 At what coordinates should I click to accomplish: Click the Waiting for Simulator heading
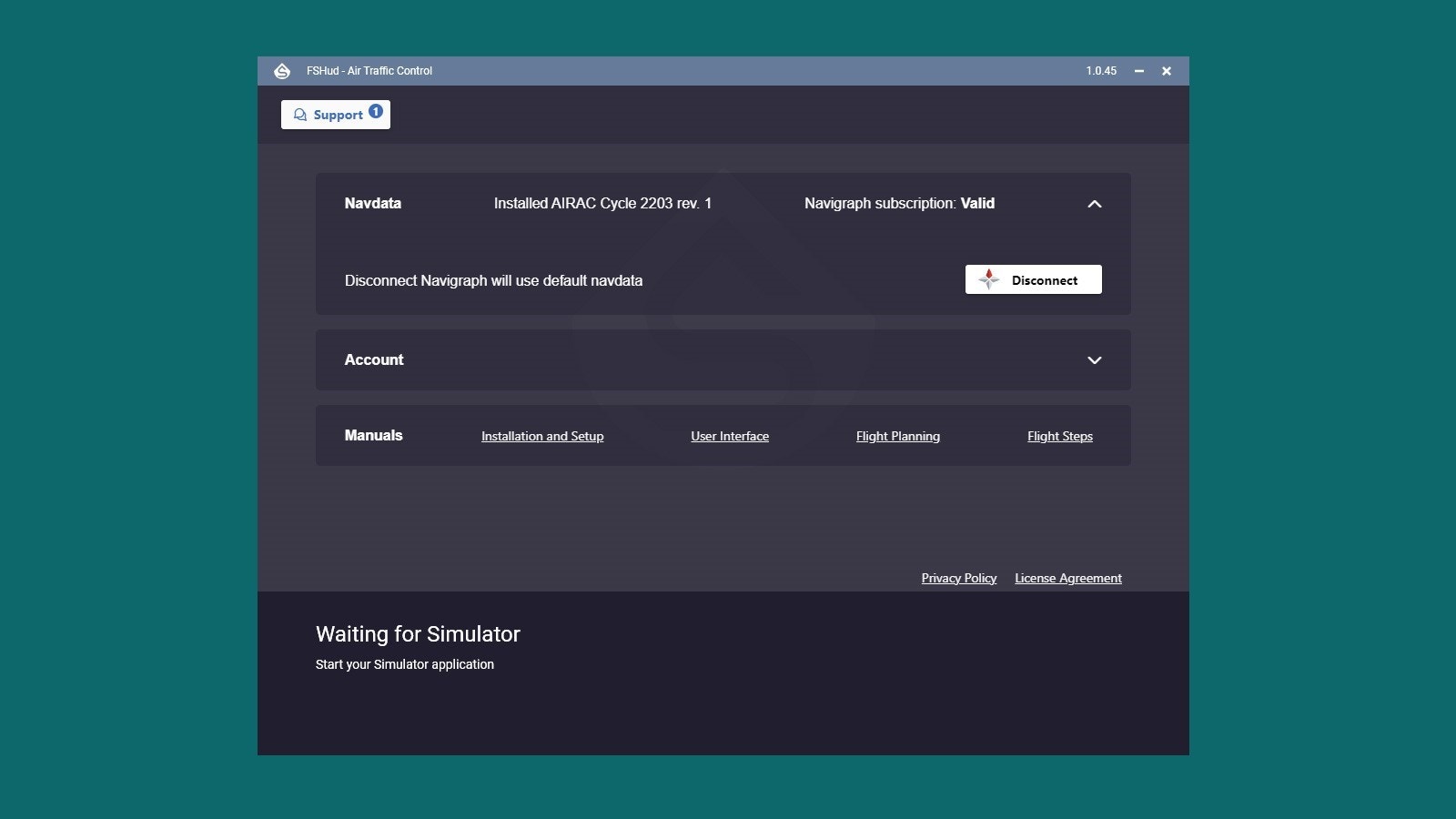point(418,634)
